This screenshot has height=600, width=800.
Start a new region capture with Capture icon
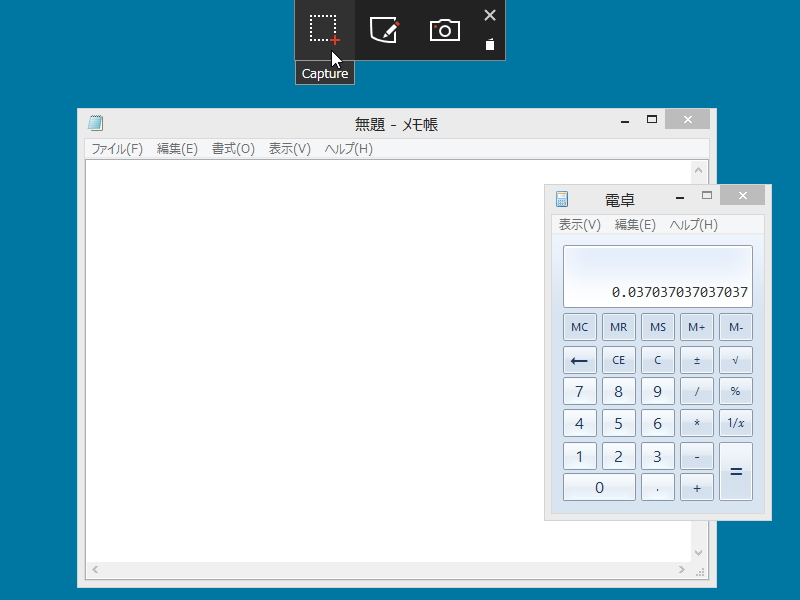(x=324, y=29)
